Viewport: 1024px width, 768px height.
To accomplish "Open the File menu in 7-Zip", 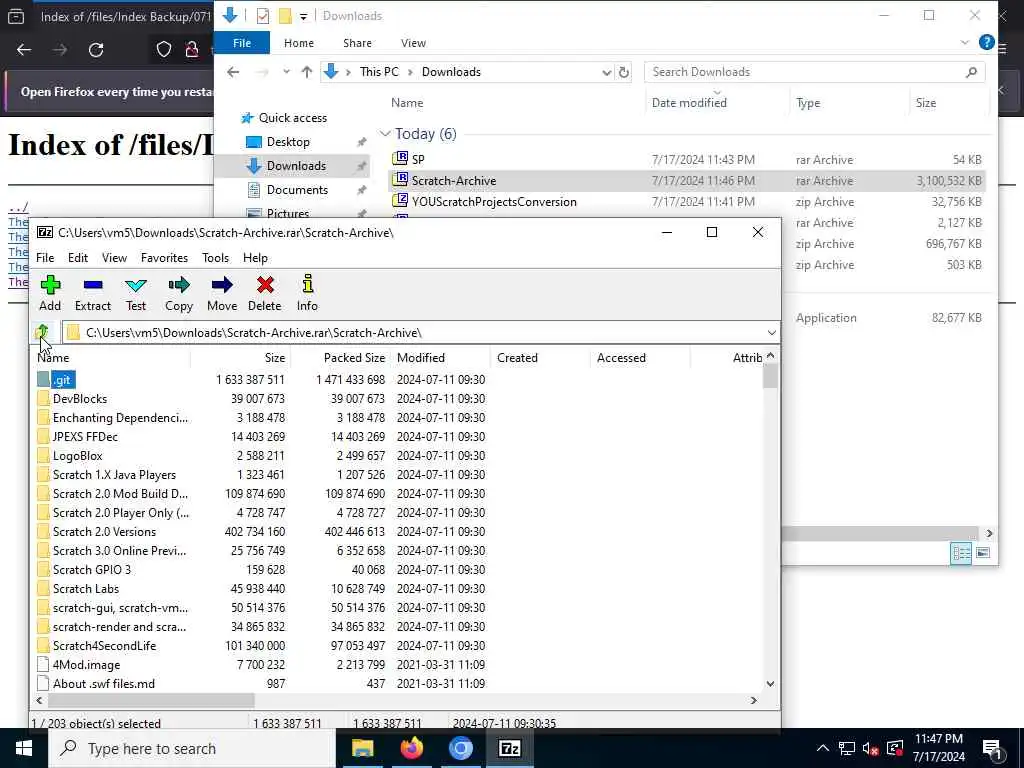I will pyautogui.click(x=45, y=258).
